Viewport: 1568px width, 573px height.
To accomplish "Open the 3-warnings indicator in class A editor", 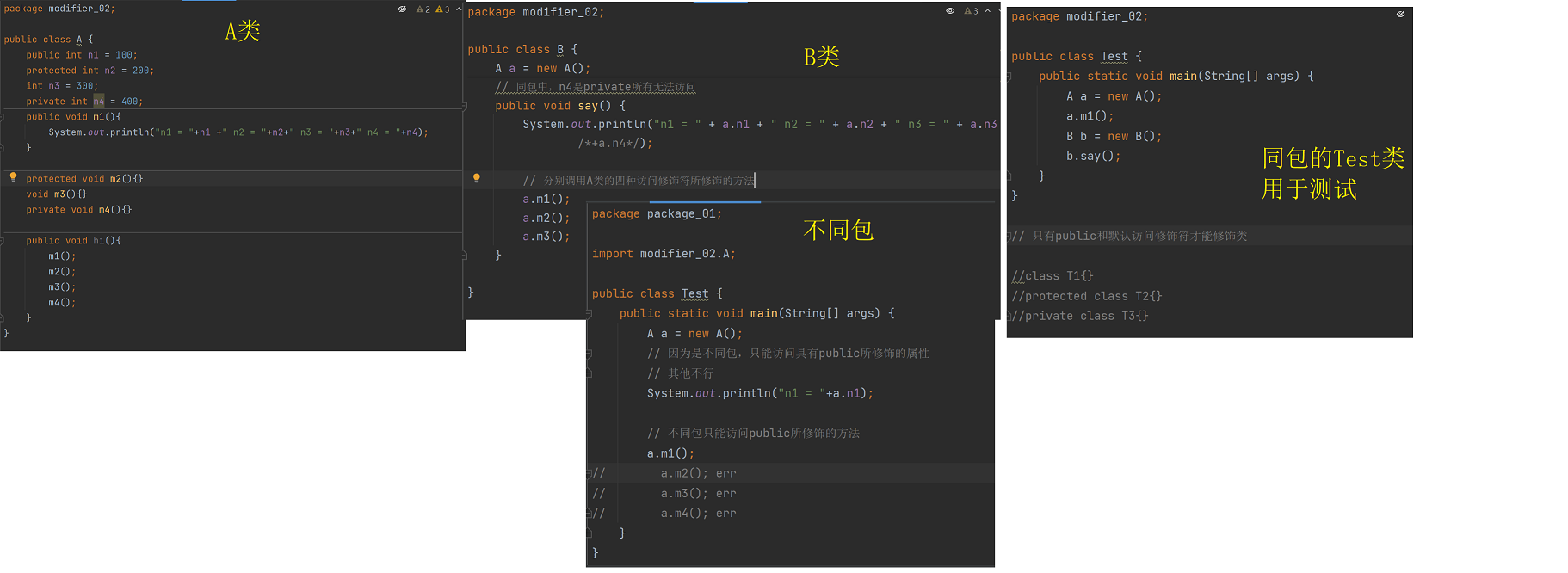I will 442,9.
